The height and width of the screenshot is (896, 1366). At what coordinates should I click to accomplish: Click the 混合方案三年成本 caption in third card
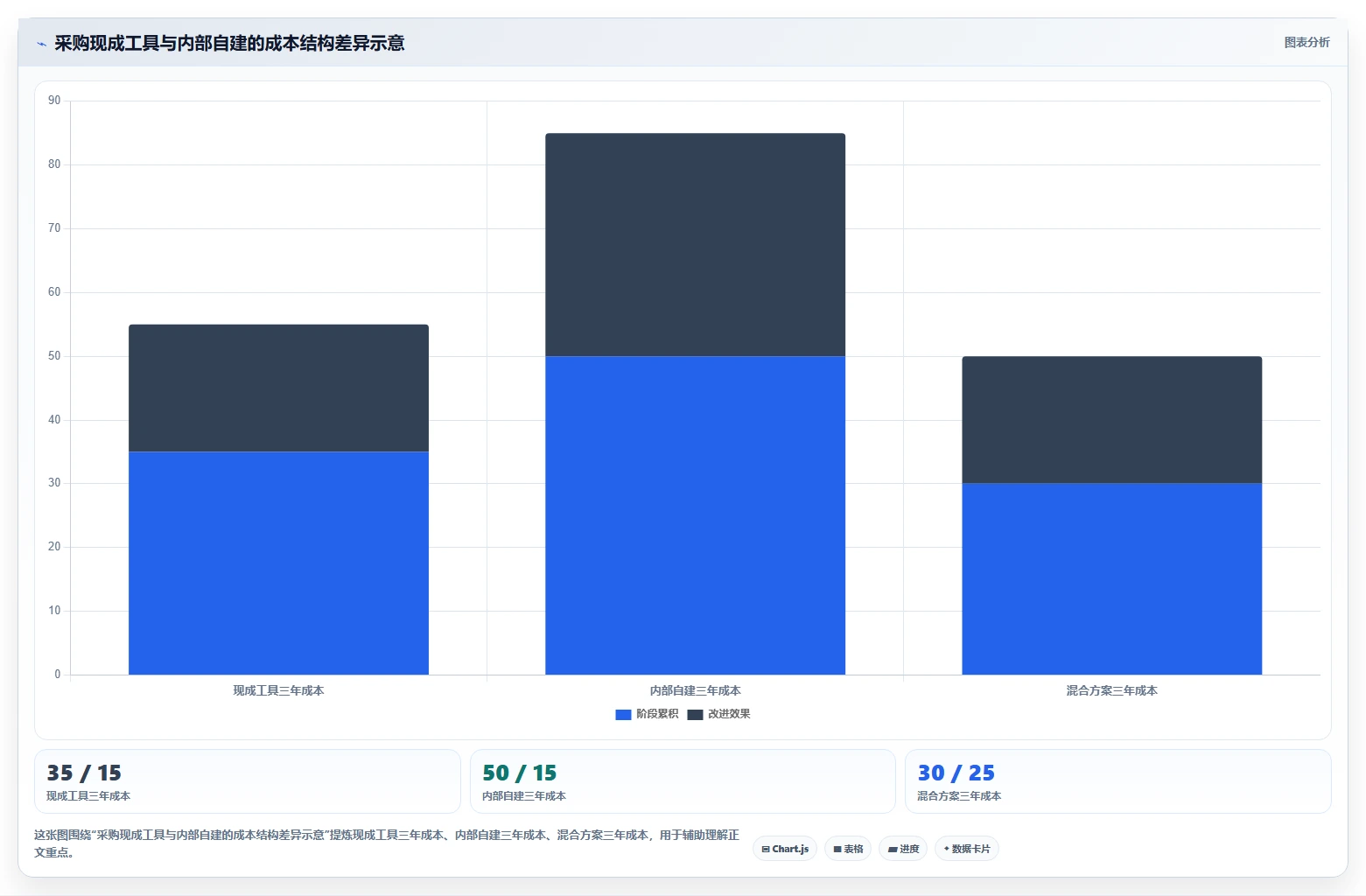point(959,796)
